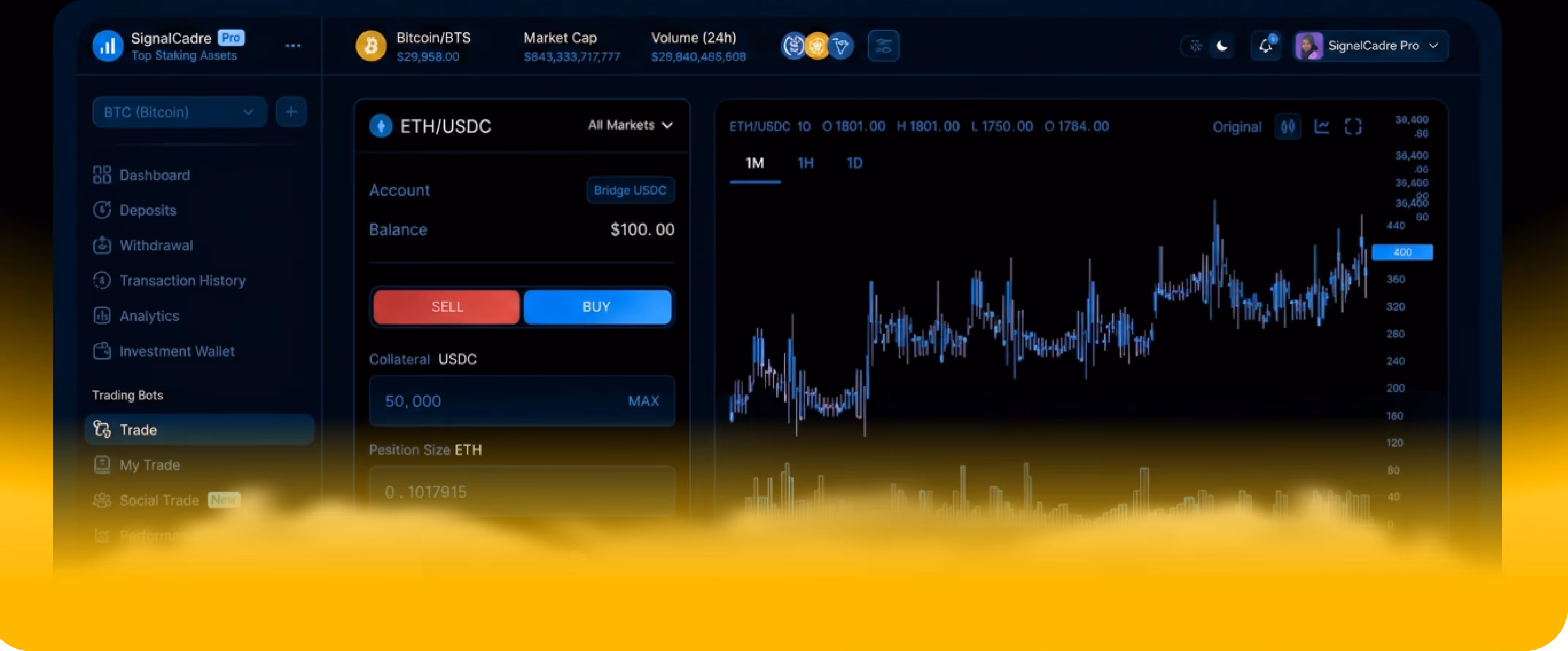
Task: Click the 'H 1801.00' chart header value
Action: (x=928, y=127)
